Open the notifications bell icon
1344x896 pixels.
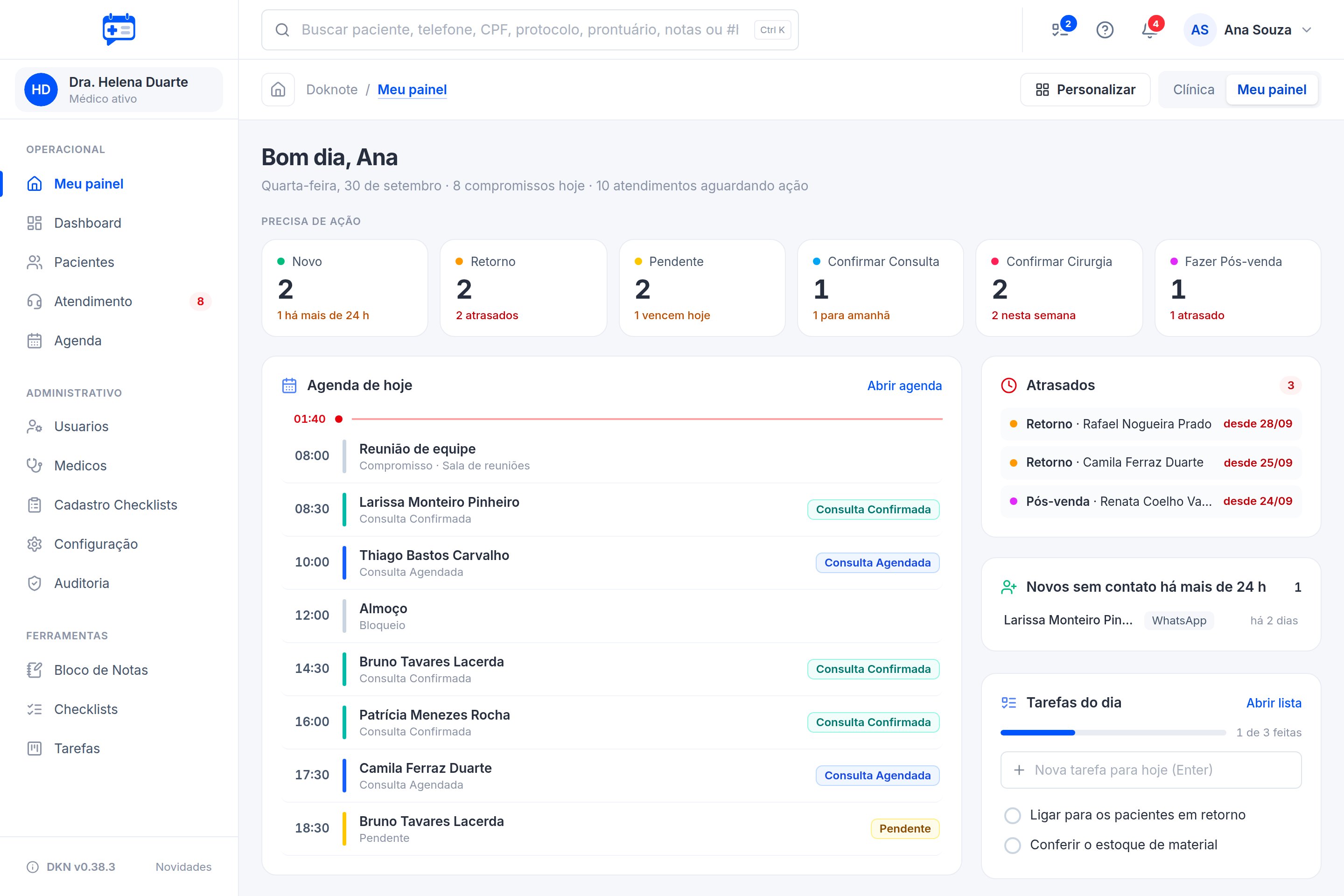(x=1149, y=30)
